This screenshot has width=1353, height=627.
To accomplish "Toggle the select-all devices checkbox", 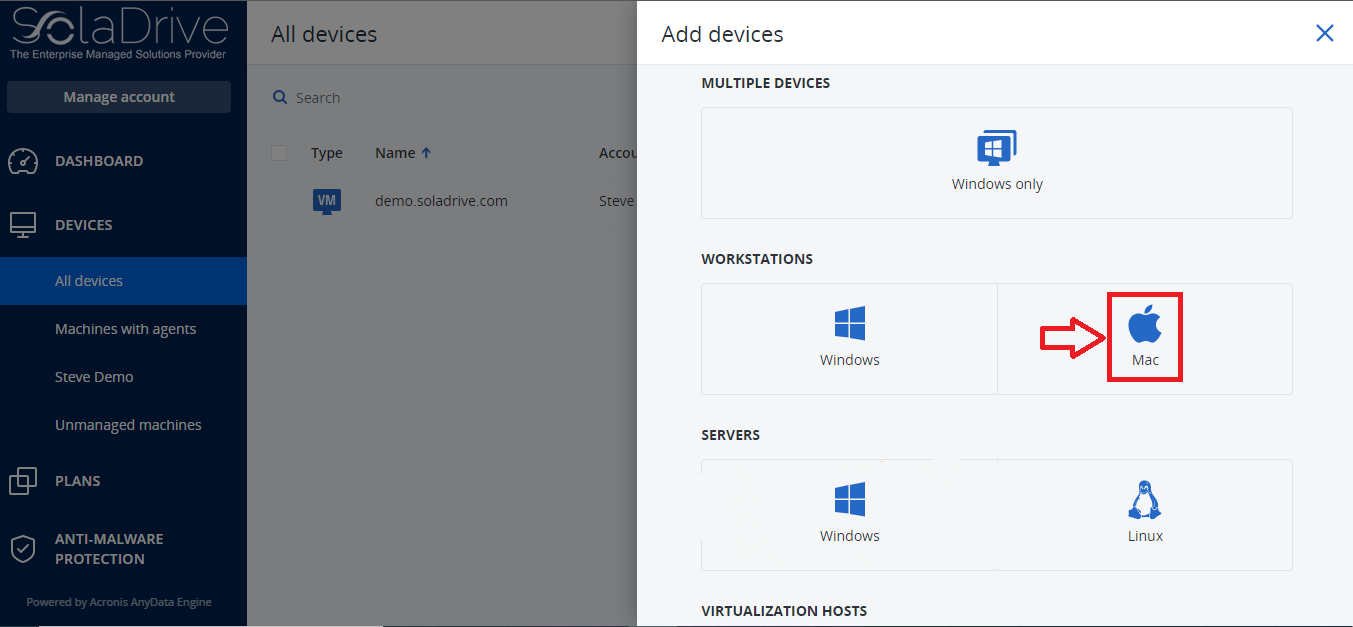I will click(279, 153).
